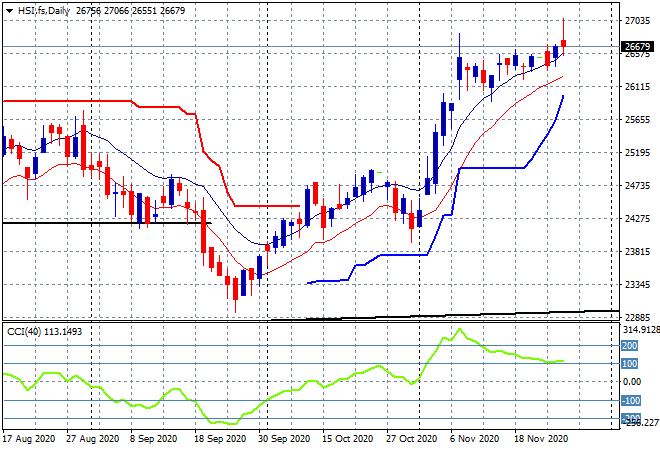660x450 pixels.
Task: Open the chart menu triangle beside HSI,fs,Daily
Action: click(x=9, y=11)
